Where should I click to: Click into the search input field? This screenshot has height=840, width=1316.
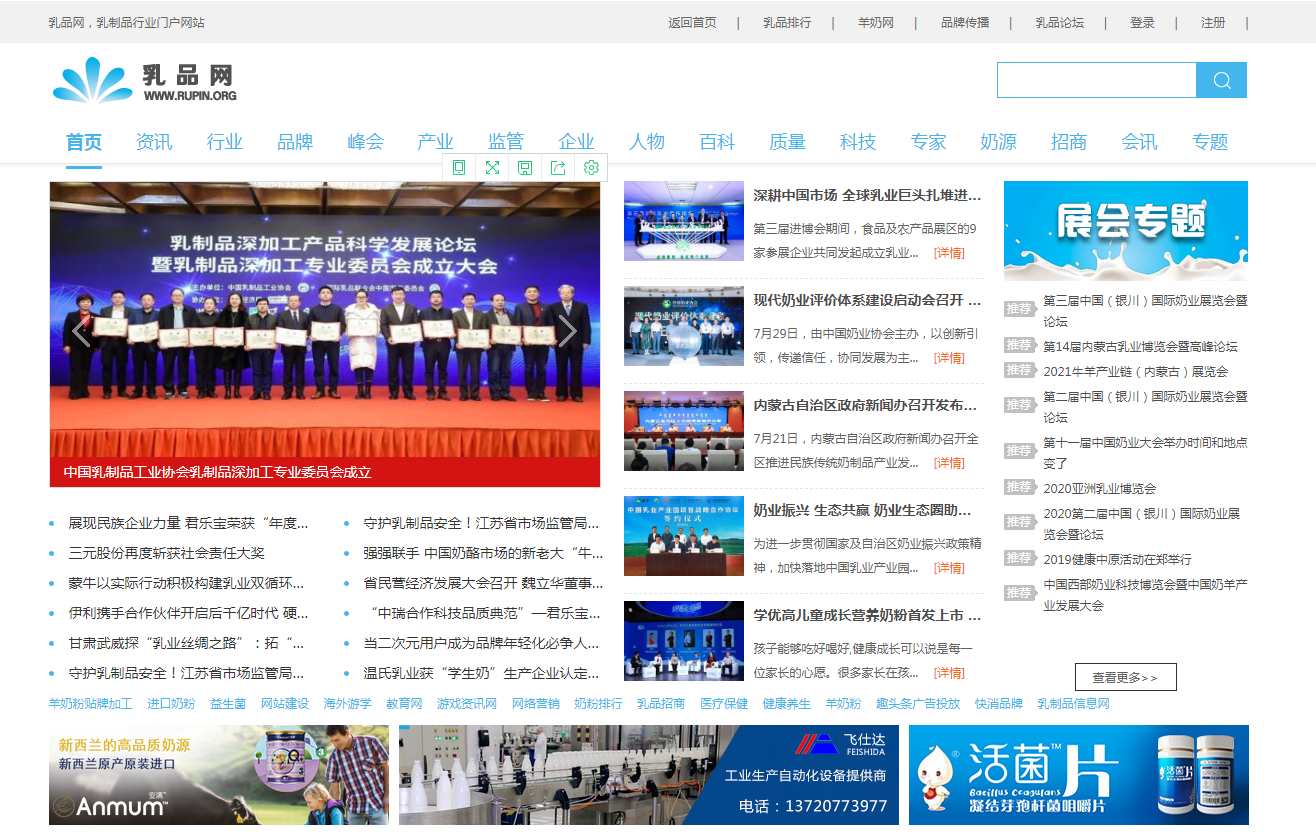(1096, 80)
